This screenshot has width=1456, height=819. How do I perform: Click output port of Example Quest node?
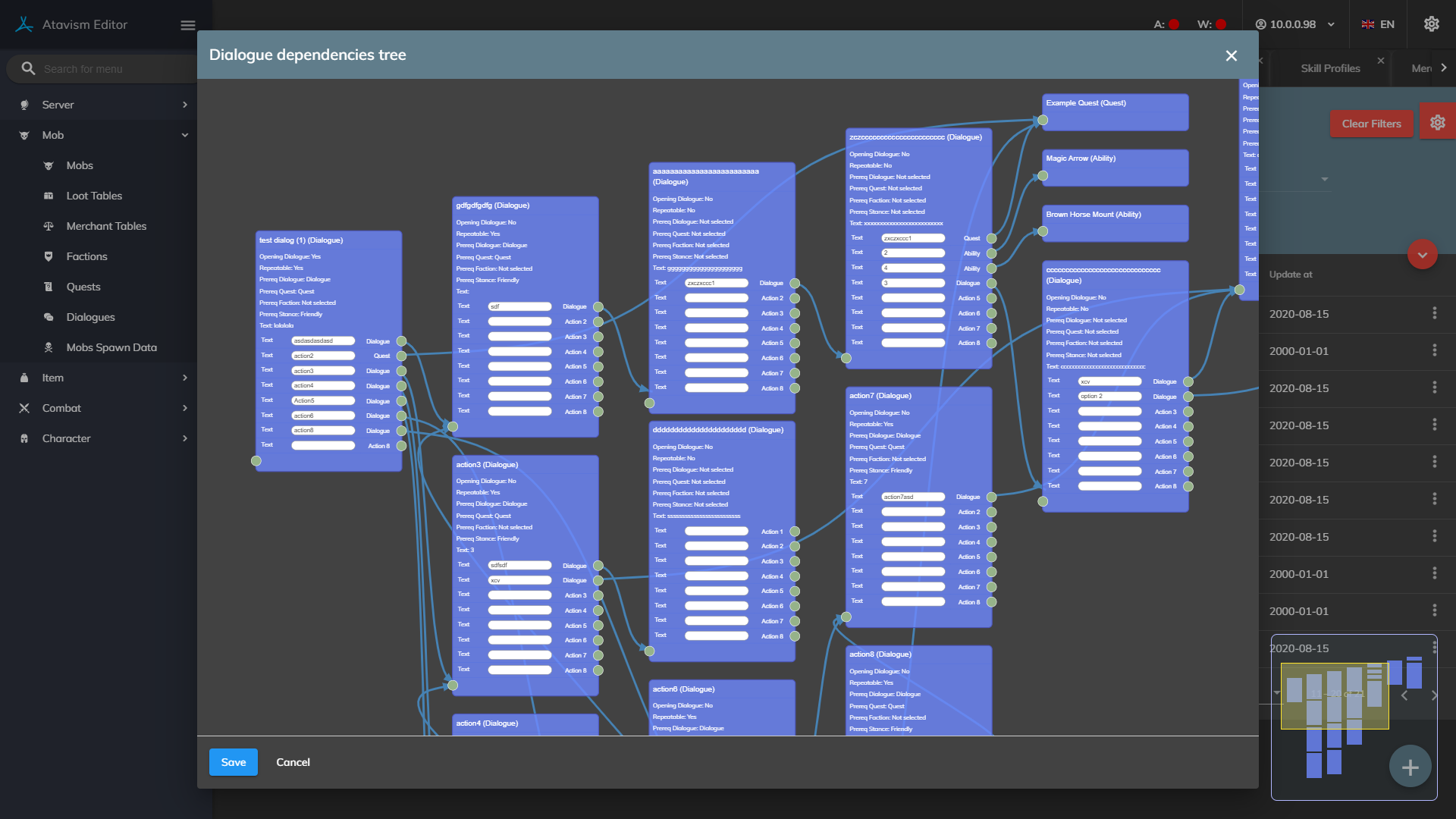pos(1043,120)
